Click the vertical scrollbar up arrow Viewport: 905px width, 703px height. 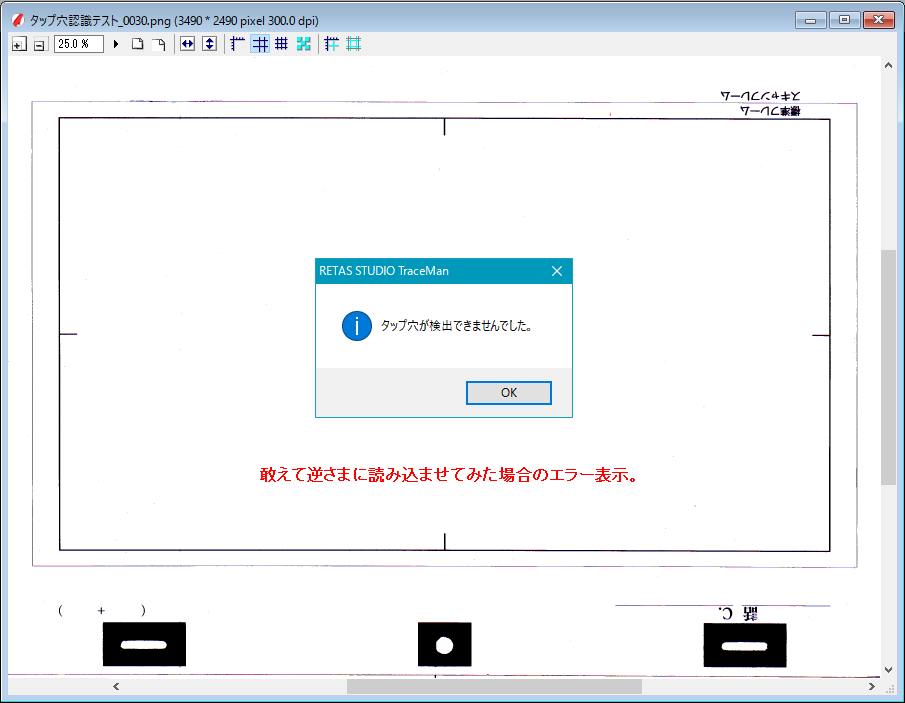coord(888,66)
